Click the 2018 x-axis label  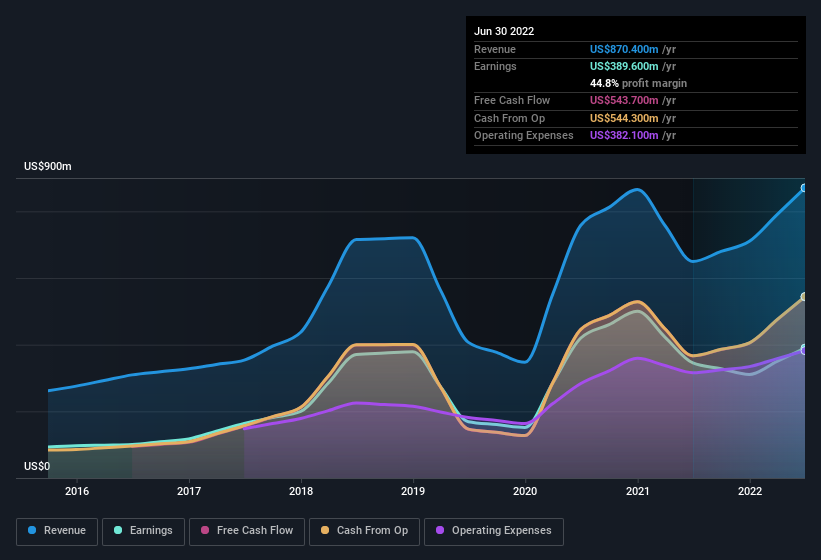coord(301,491)
